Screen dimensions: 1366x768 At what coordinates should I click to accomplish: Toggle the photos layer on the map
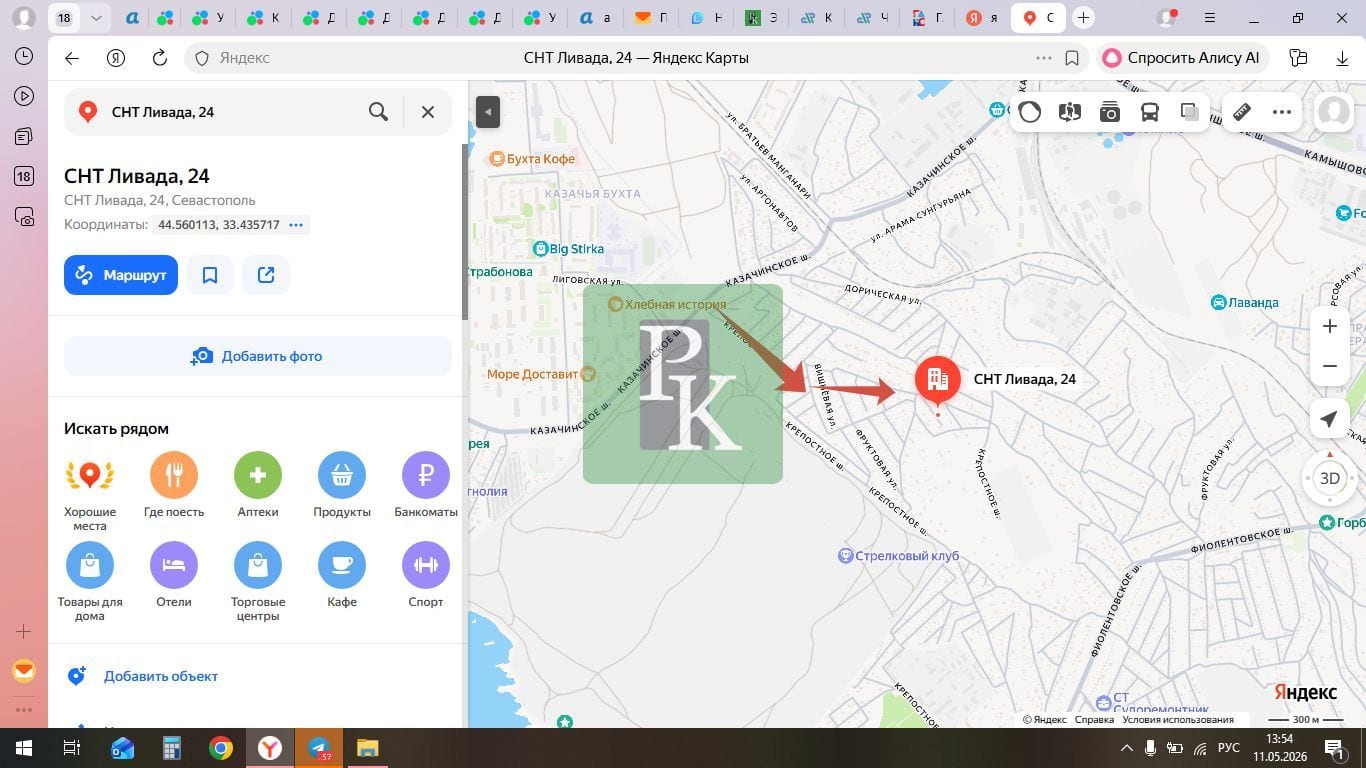pyautogui.click(x=1110, y=112)
